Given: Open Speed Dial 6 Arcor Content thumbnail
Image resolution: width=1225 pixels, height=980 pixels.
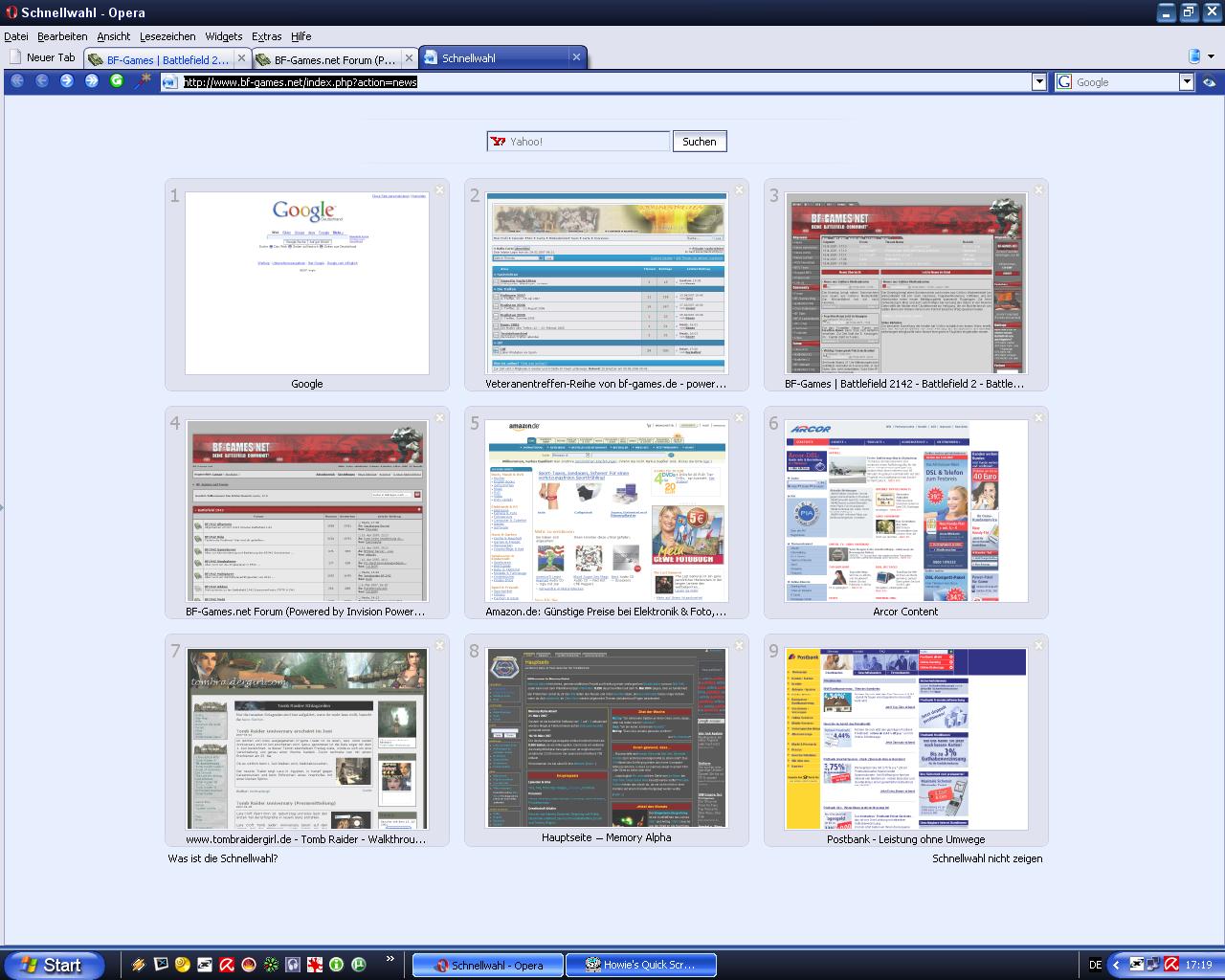Looking at the screenshot, I should click(906, 511).
